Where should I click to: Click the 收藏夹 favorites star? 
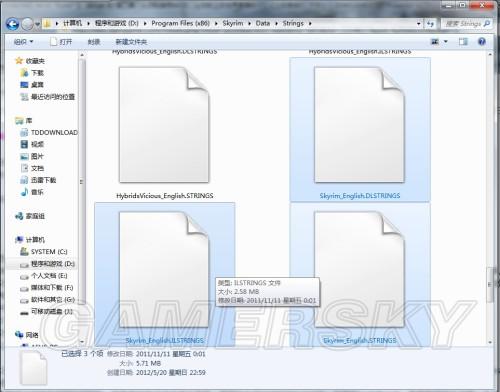point(19,61)
